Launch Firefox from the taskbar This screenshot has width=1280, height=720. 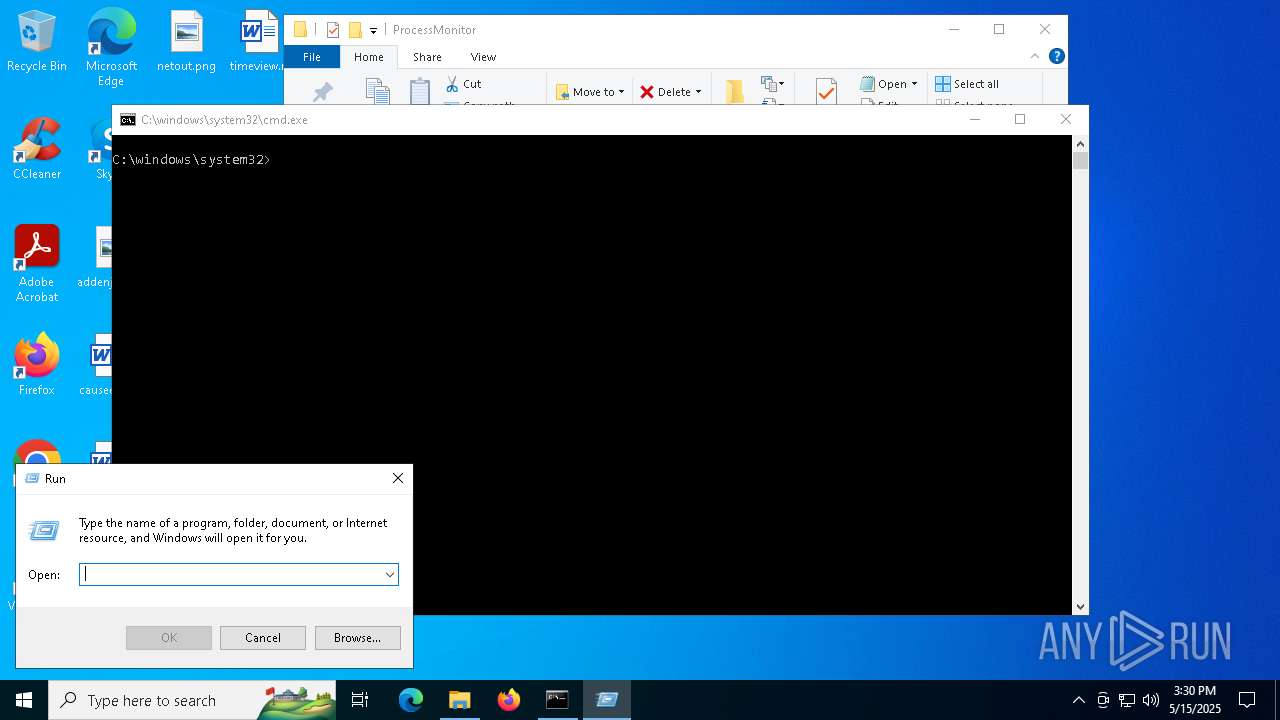509,700
